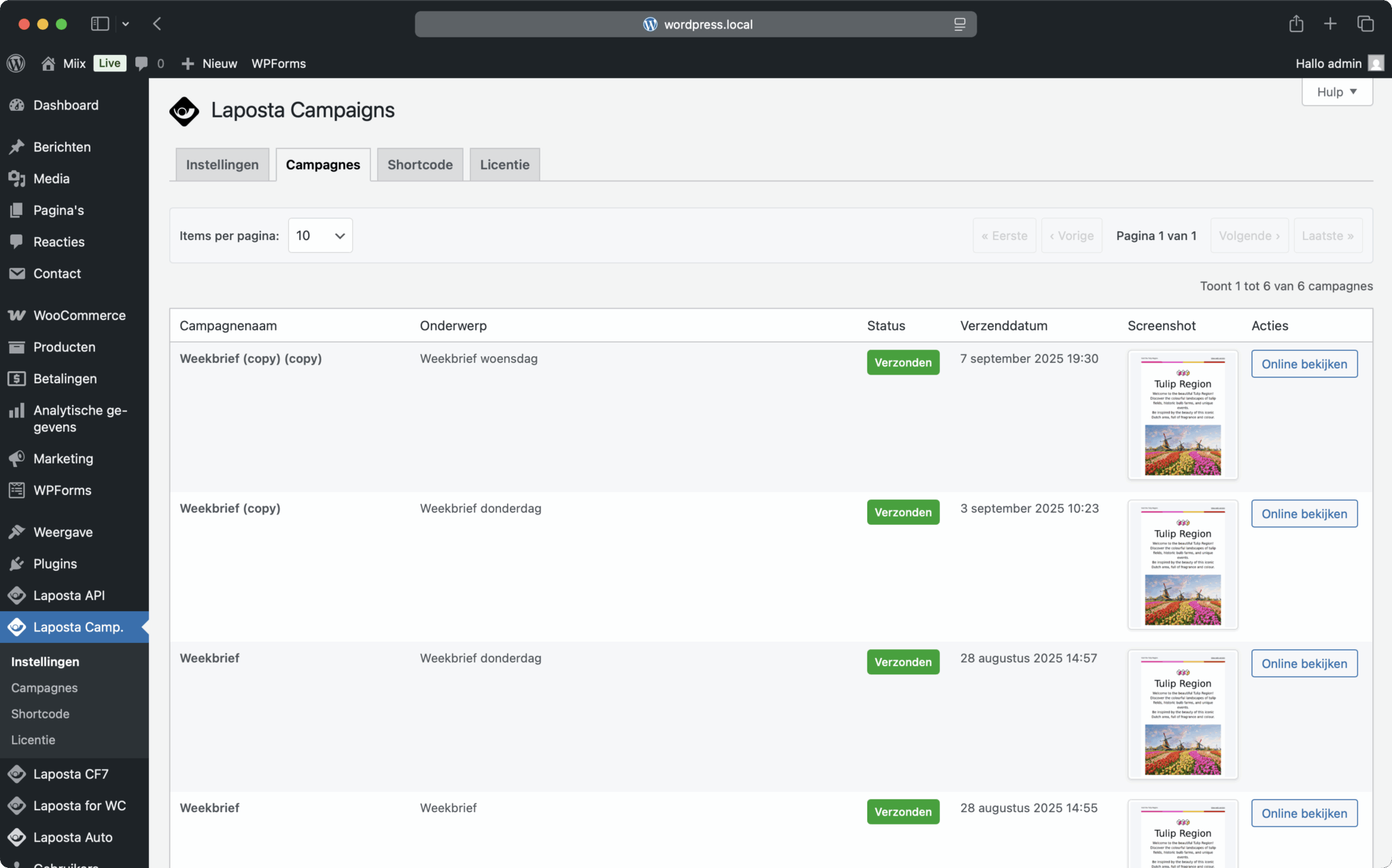This screenshot has height=868, width=1392.
Task: Click the WooCommerce sidebar icon
Action: point(17,315)
